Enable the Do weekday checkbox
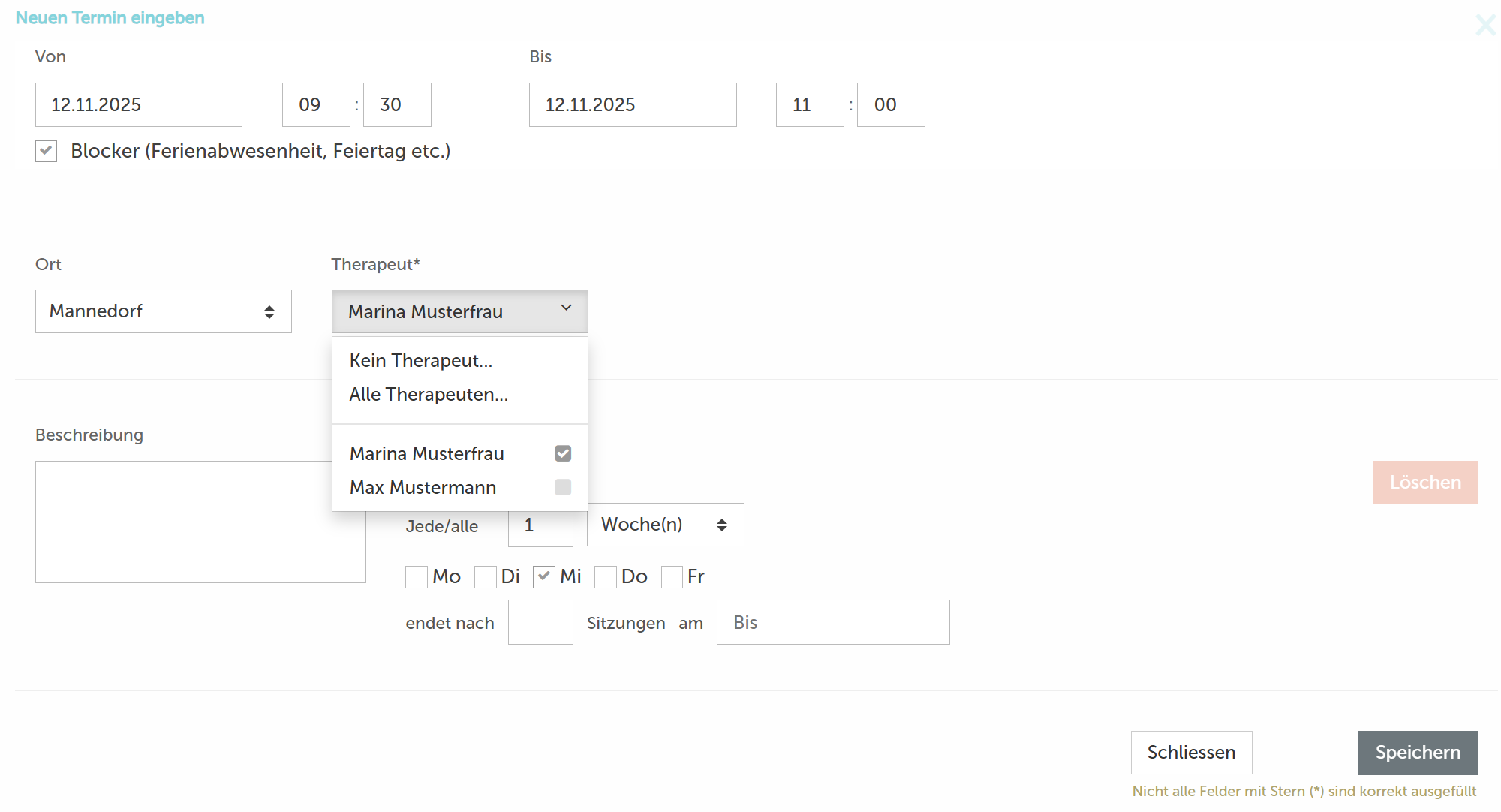Viewport: 1501px width, 812px height. click(x=606, y=577)
